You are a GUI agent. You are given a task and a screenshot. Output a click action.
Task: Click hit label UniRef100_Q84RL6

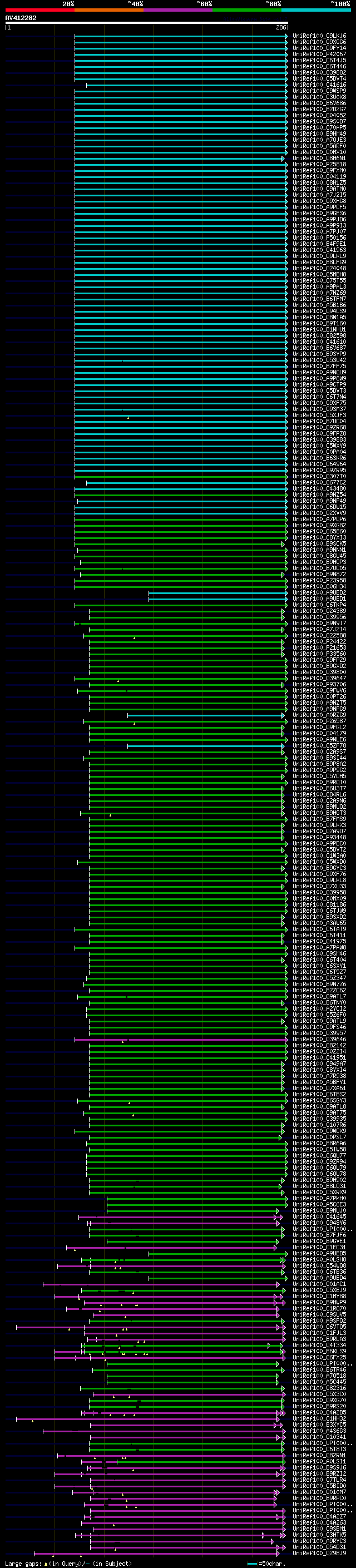point(319,794)
